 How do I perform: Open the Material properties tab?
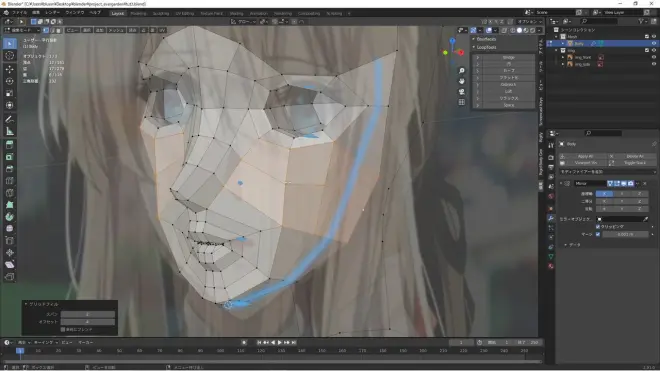pyautogui.click(x=551, y=267)
